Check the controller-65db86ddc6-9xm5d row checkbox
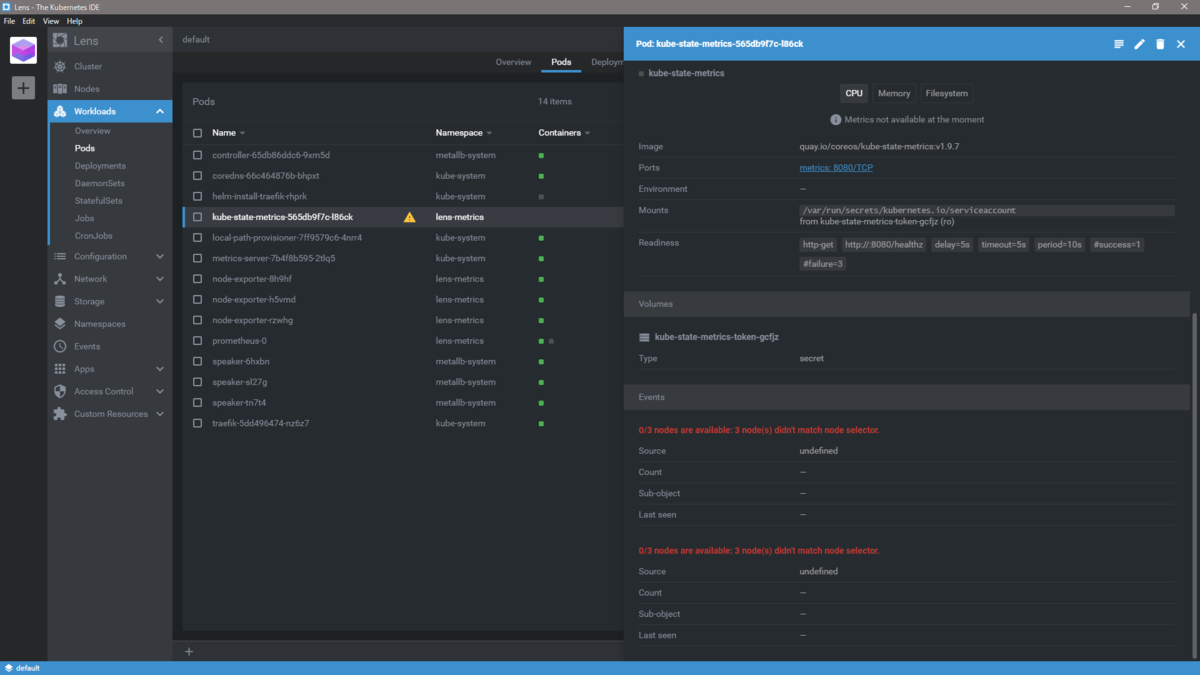The image size is (1200, 675). [x=197, y=155]
